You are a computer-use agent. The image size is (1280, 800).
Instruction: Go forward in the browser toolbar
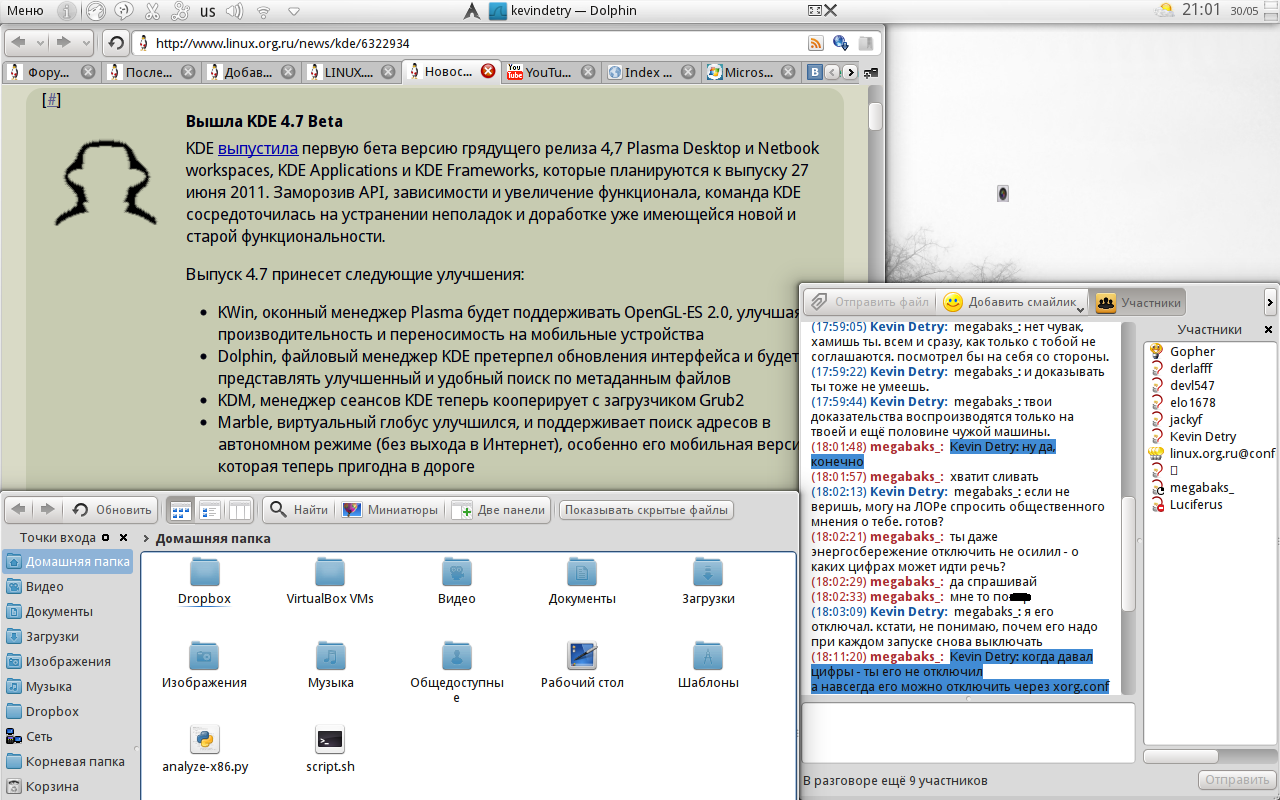(63, 43)
